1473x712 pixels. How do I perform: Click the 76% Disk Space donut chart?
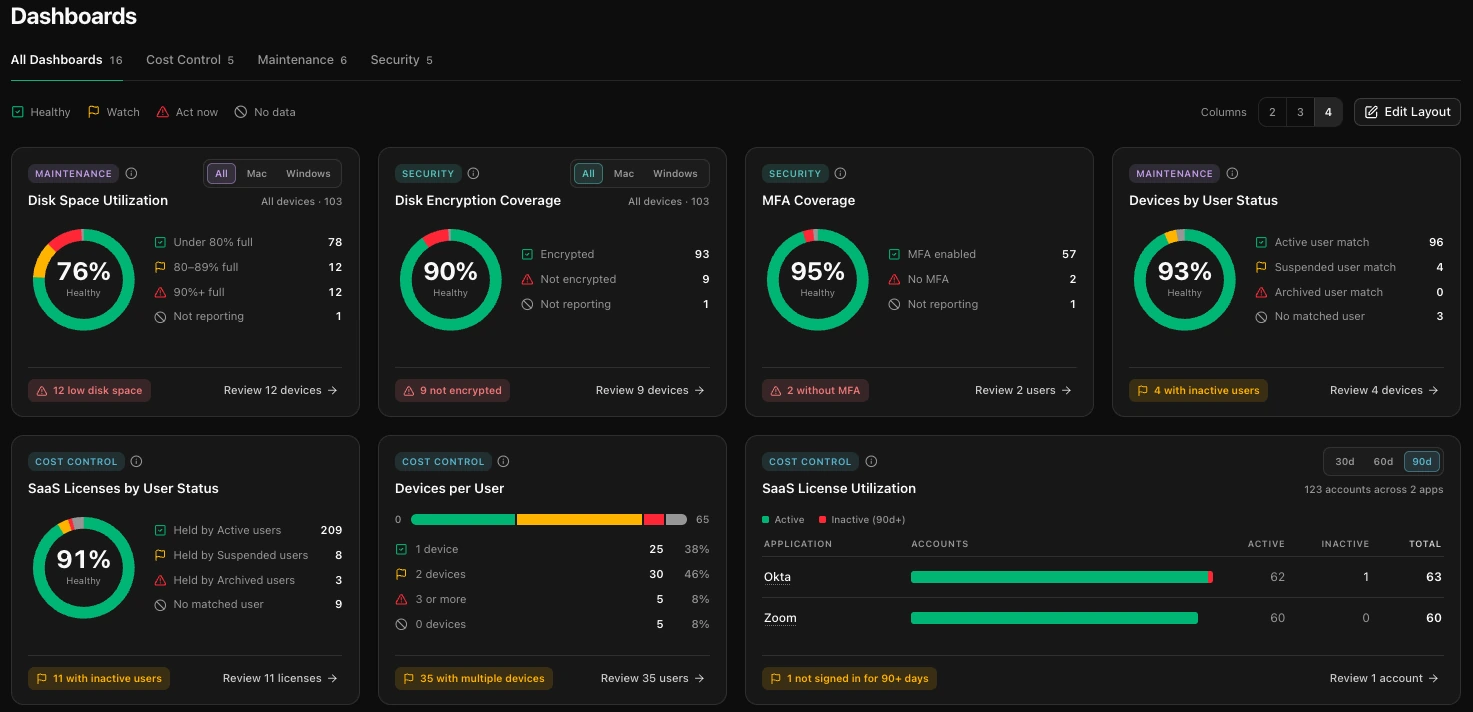point(84,279)
